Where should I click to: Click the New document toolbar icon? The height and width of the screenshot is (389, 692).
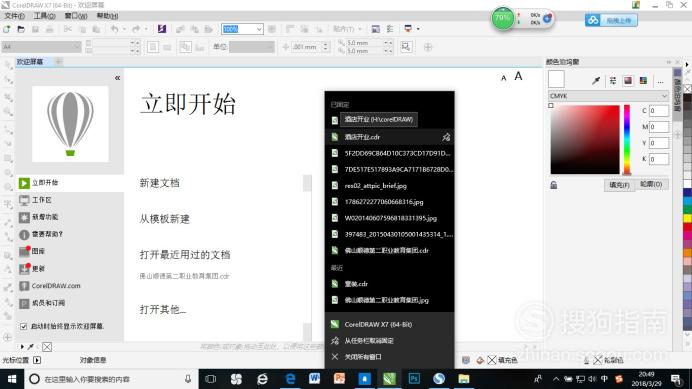point(7,29)
